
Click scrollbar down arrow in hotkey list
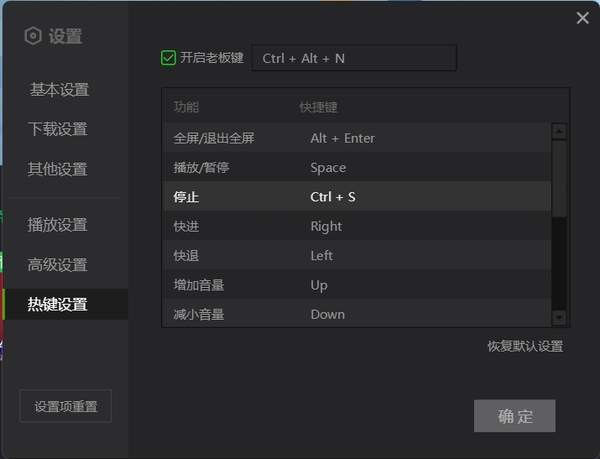click(559, 318)
